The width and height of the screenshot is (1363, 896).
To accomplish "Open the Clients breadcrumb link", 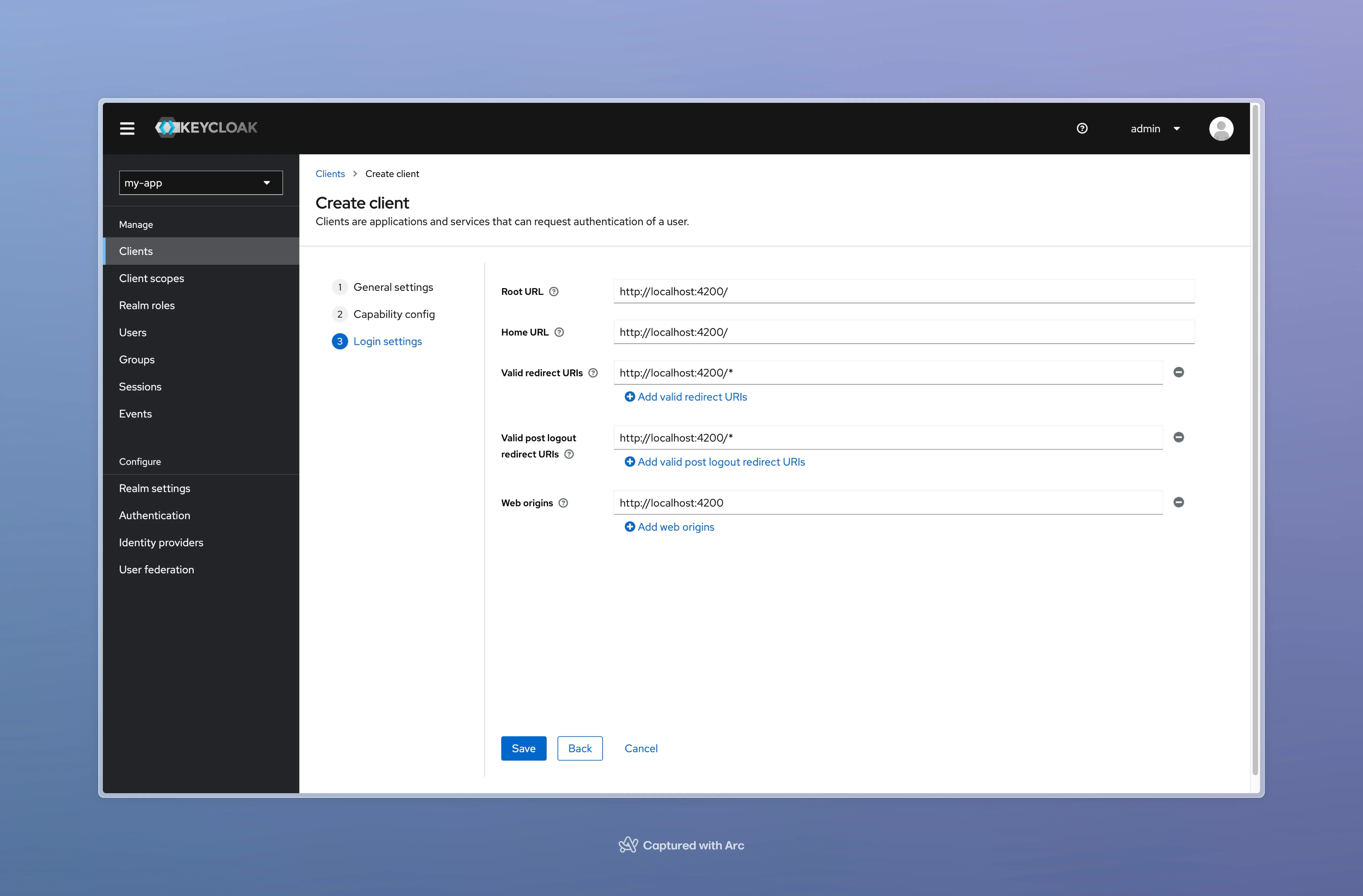I will [330, 174].
